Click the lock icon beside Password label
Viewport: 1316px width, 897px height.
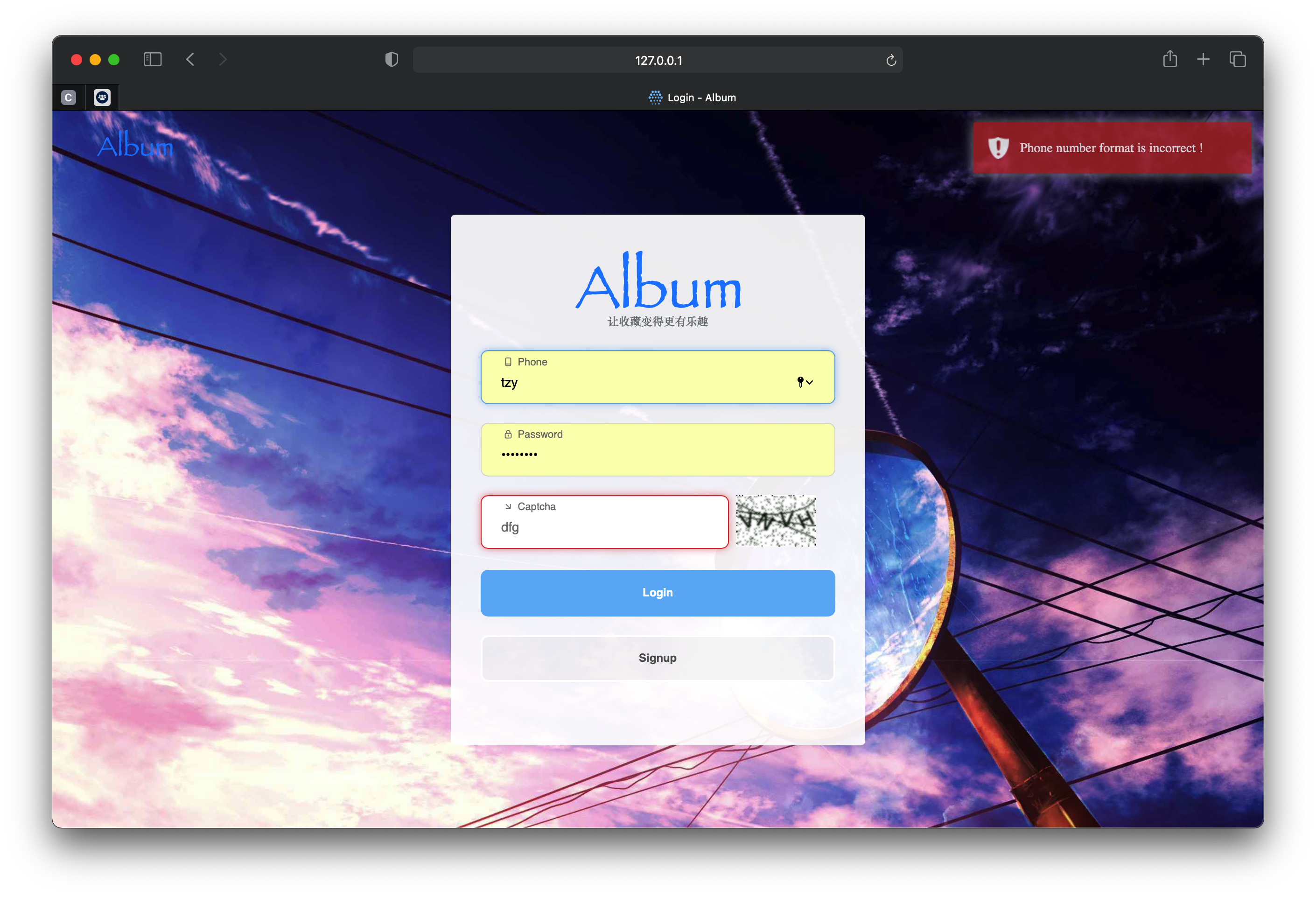point(508,434)
